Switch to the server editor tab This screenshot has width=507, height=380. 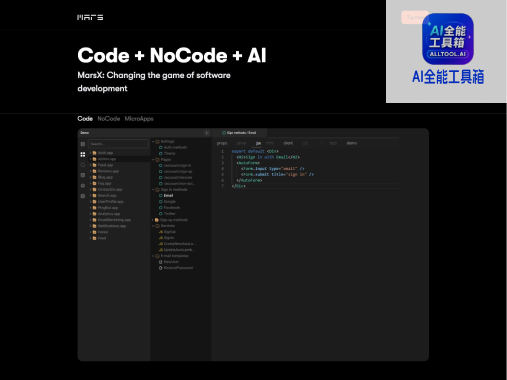[241, 143]
